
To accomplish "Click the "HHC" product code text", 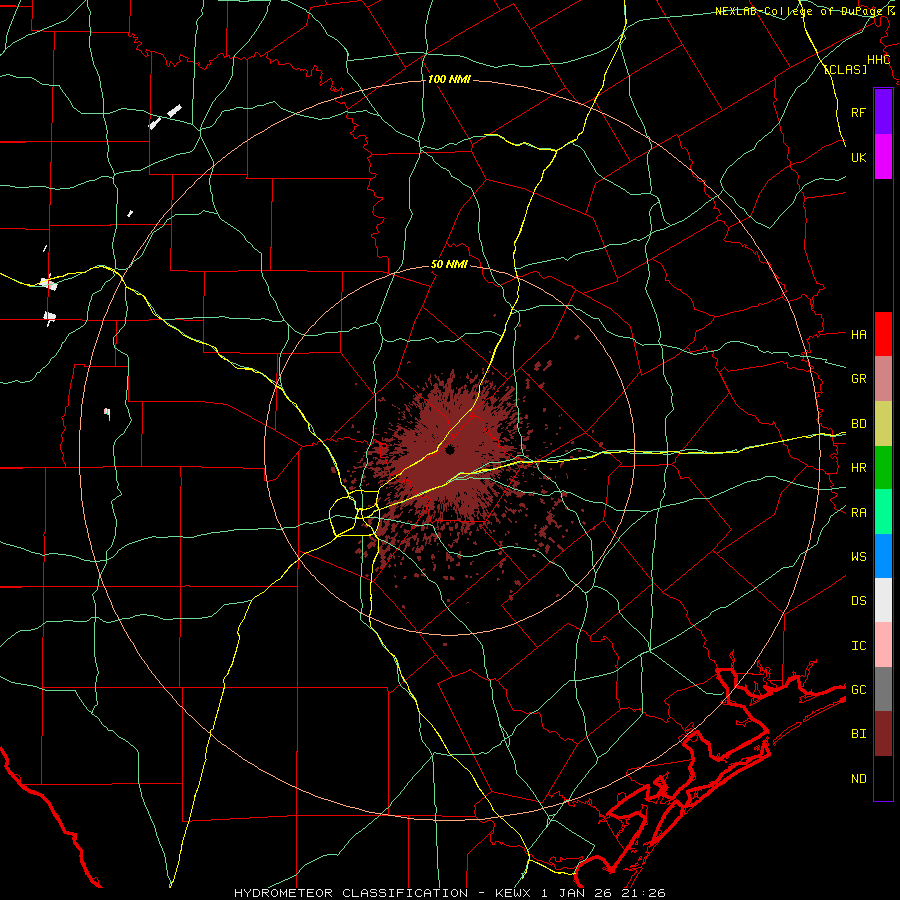I will point(879,60).
